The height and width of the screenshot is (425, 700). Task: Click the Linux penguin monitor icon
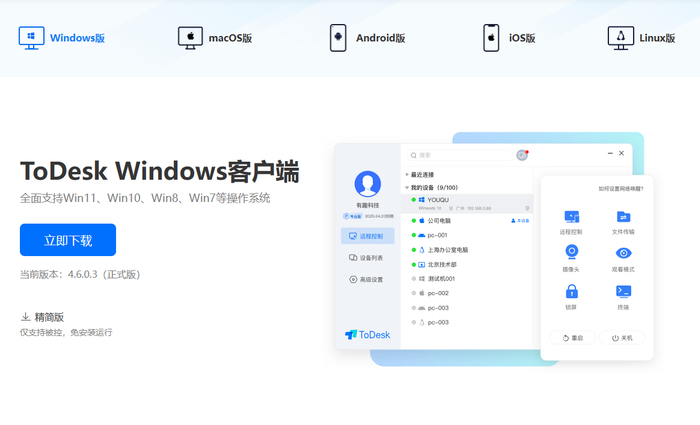(621, 38)
